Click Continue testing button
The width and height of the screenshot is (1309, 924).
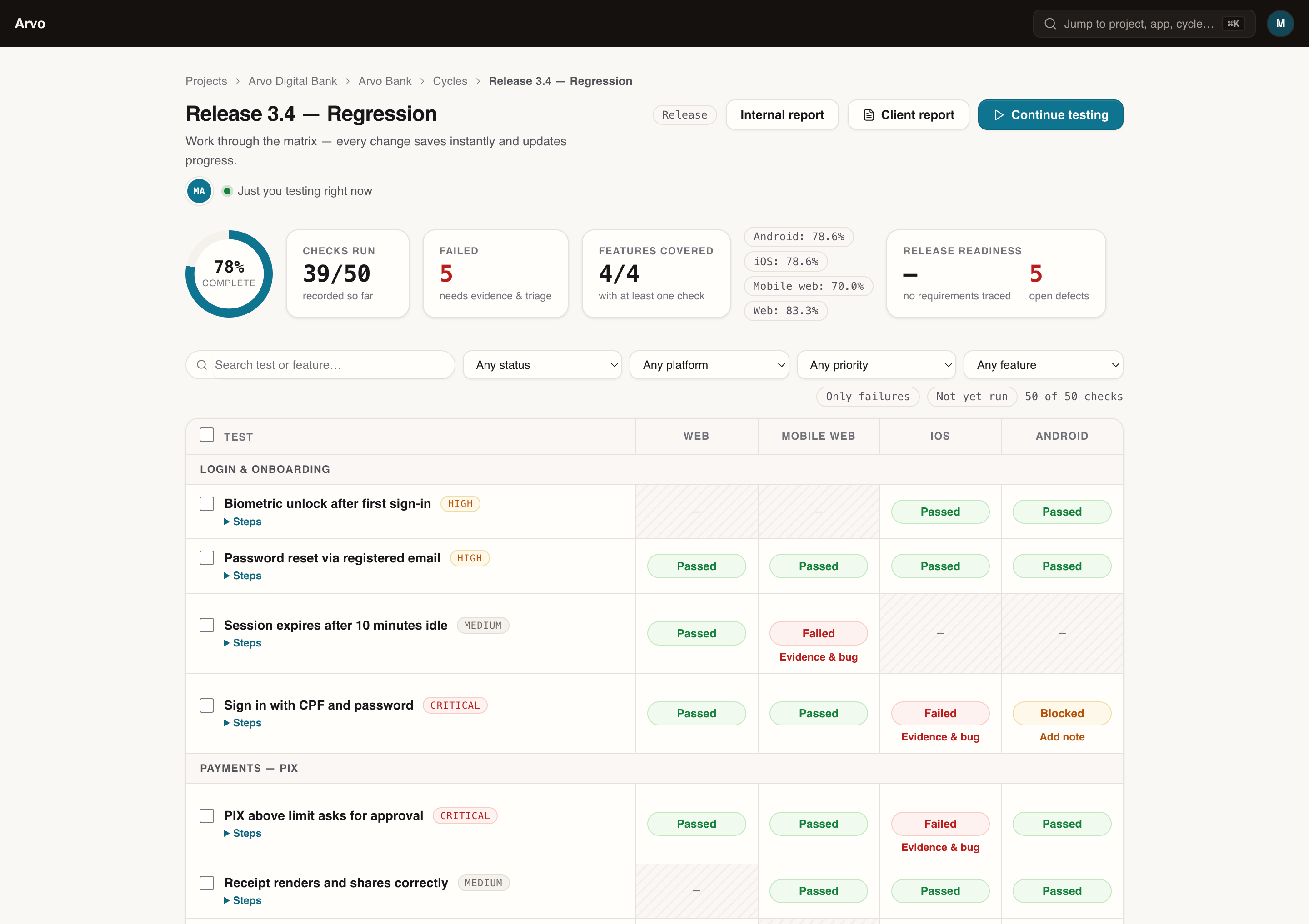(x=1050, y=115)
